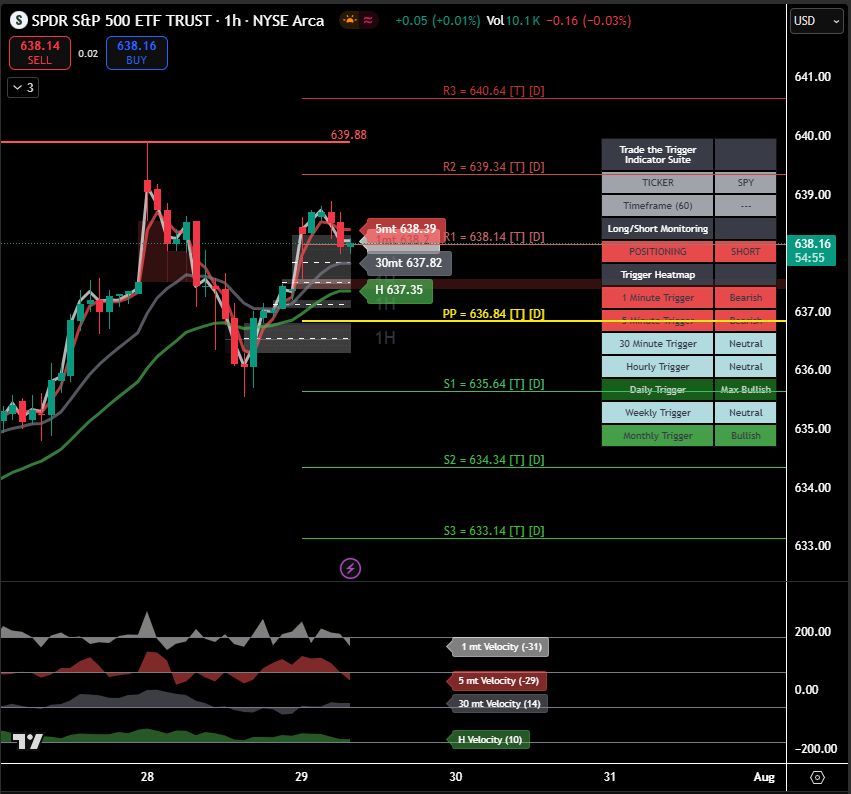Click the SPDR S&P 500 ETF TRUST title
Screen dimensions: 851x794
[x=121, y=21]
